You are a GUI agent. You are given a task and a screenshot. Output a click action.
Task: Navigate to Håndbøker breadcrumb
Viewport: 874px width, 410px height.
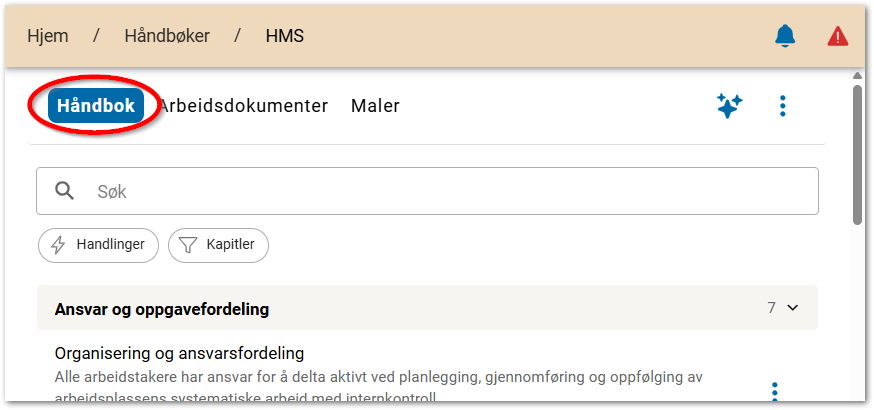coord(167,36)
